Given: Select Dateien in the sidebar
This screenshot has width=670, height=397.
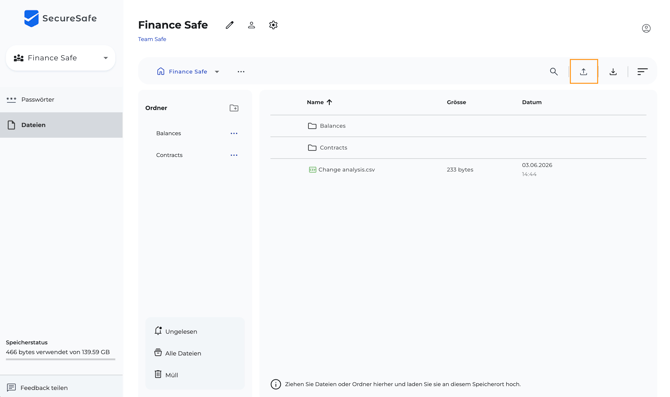Looking at the screenshot, I should (x=61, y=125).
